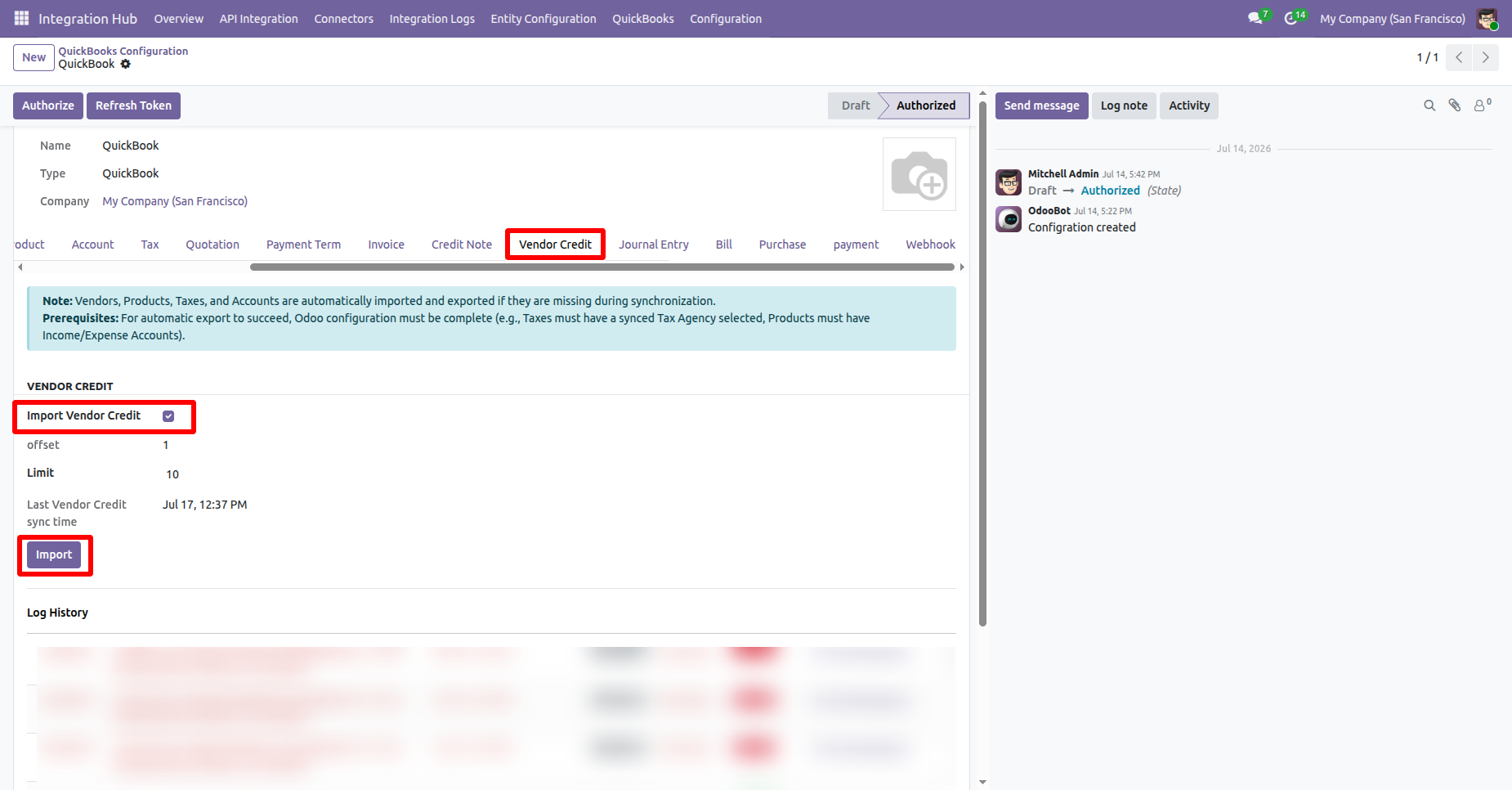Click OdooBot avatar in chatter

pos(1009,219)
